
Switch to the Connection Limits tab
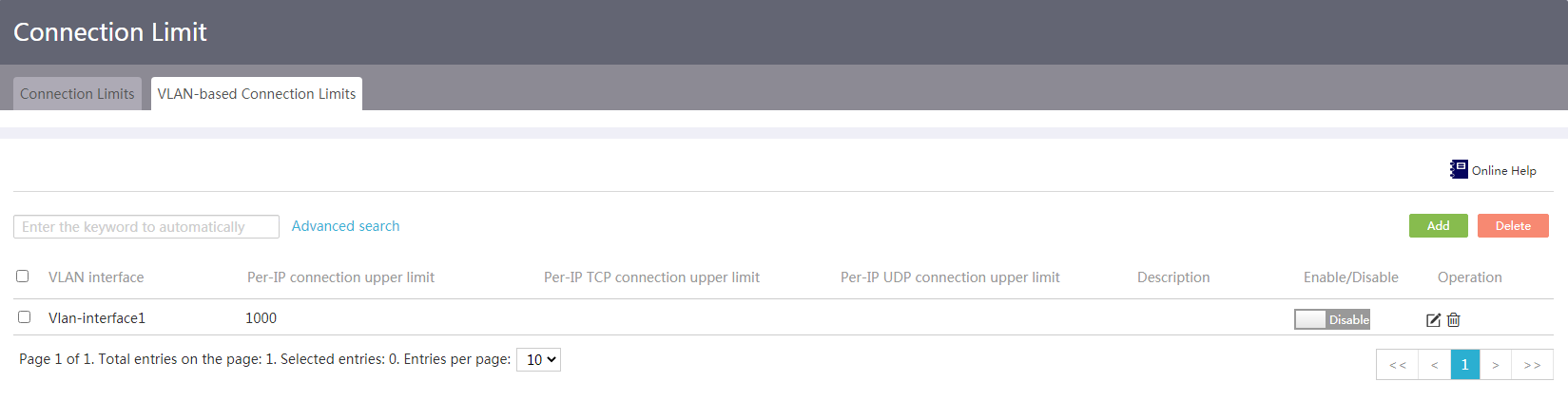(77, 94)
